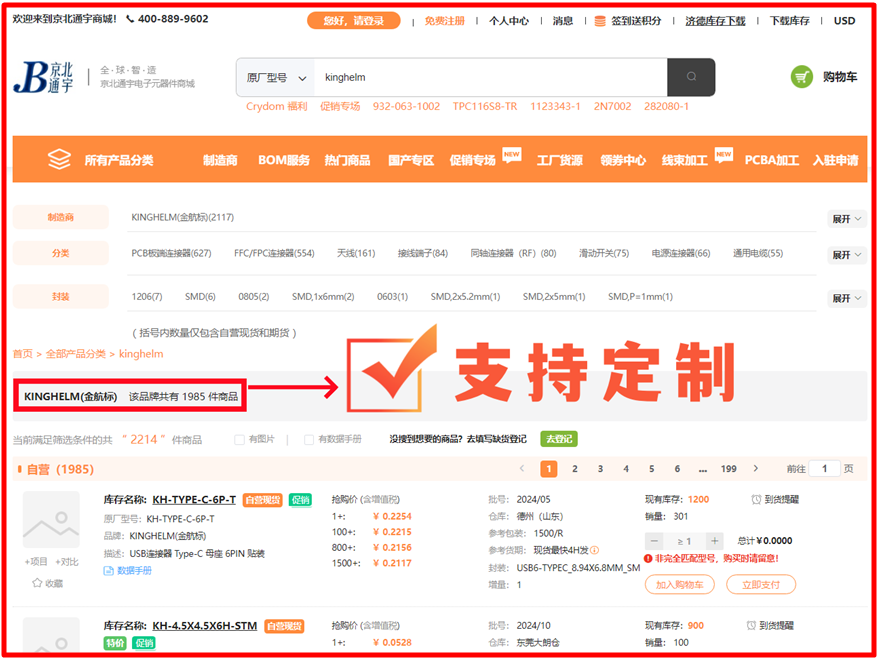The width and height of the screenshot is (878, 659).
Task: Click the 签到送积分 coin icon
Action: [600, 20]
